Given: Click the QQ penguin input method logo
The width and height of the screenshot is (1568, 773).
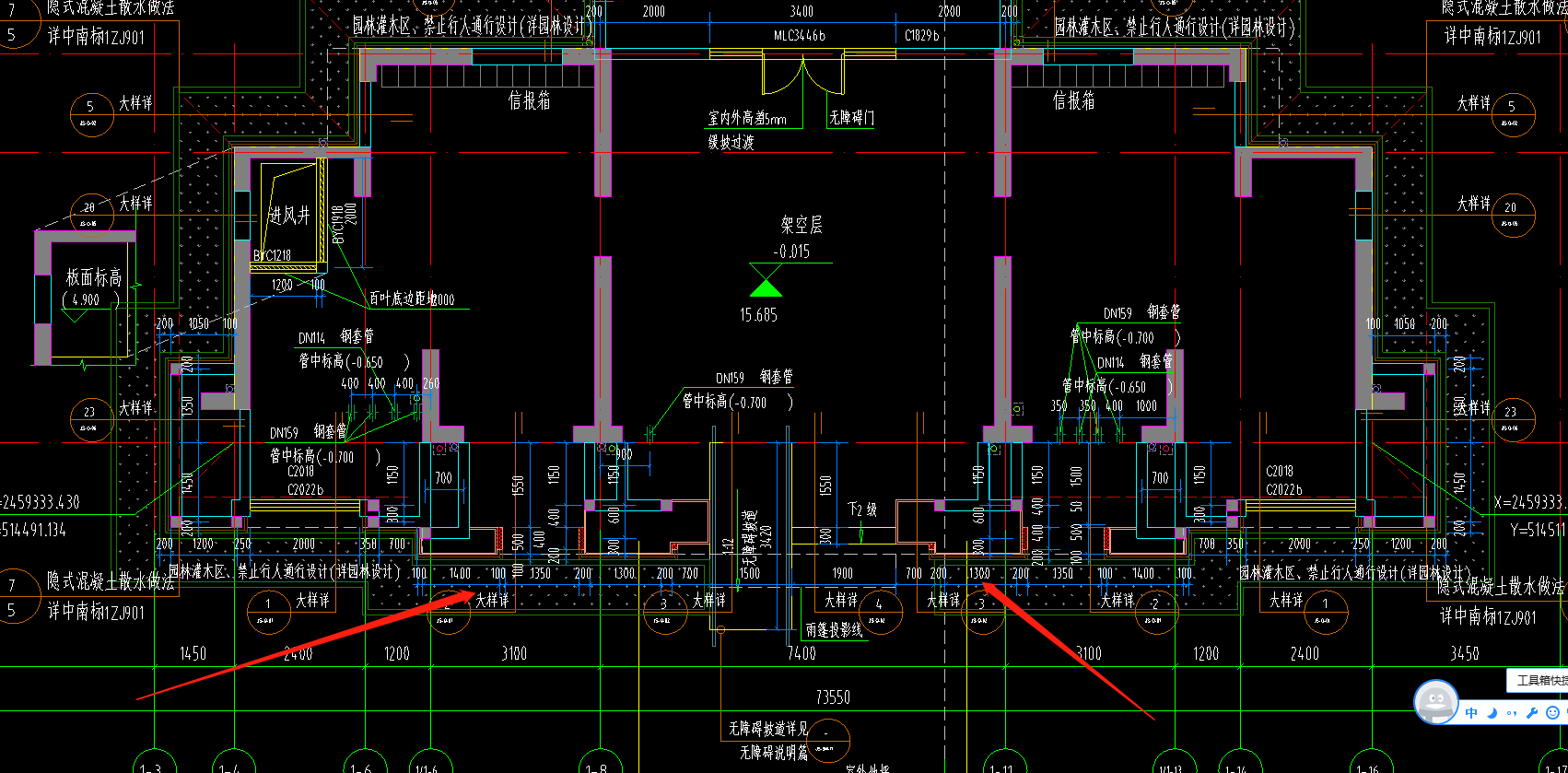Looking at the screenshot, I should (1435, 702).
